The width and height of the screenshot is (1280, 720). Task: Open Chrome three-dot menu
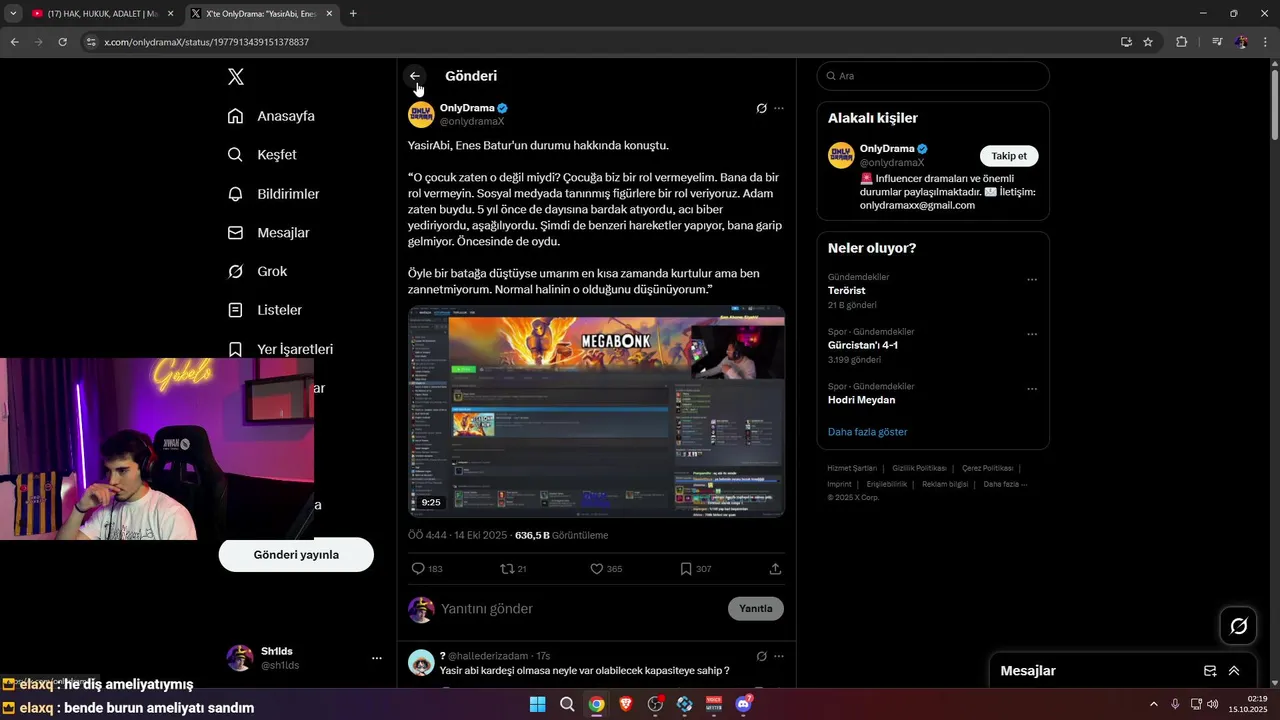click(x=1266, y=42)
